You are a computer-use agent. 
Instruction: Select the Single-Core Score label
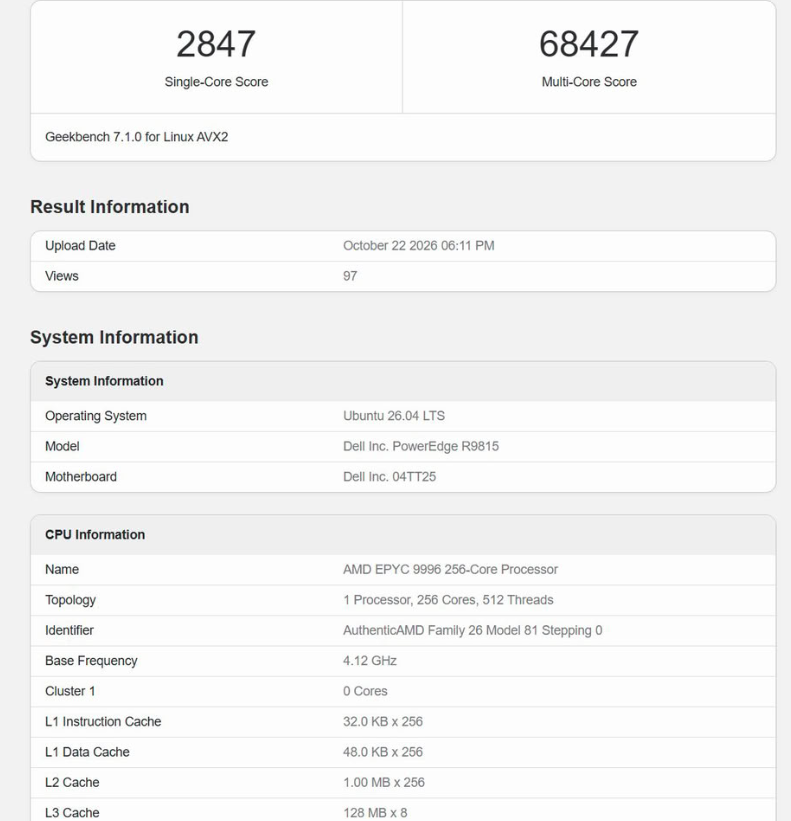216,82
